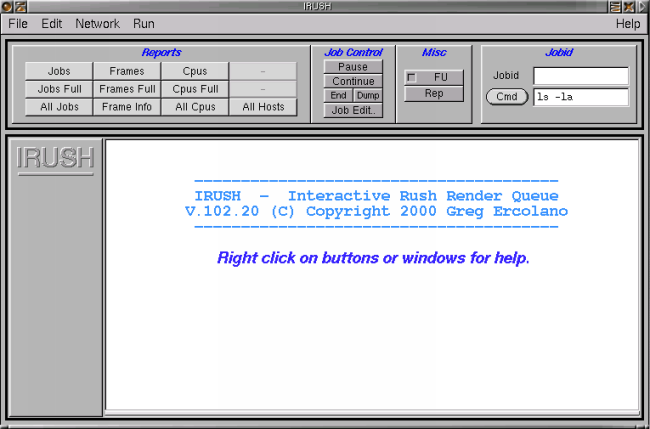The image size is (650, 429).
Task: Open the File menu
Action: coord(18,23)
